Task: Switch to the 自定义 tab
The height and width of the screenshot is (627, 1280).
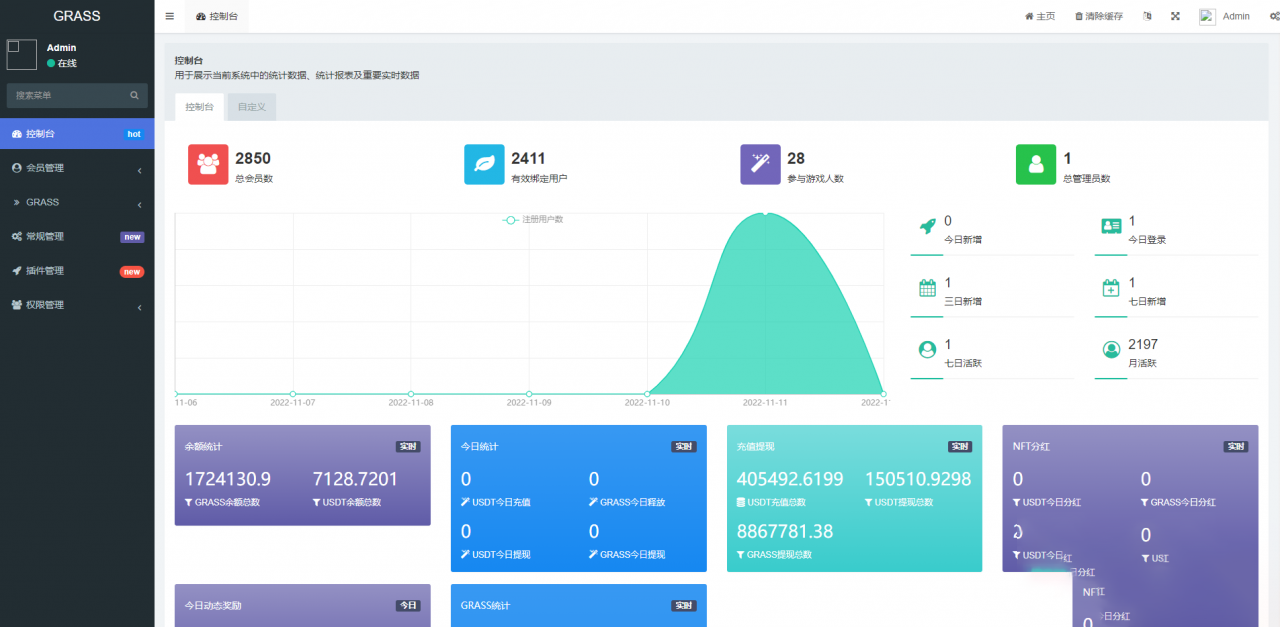Action: pyautogui.click(x=251, y=107)
